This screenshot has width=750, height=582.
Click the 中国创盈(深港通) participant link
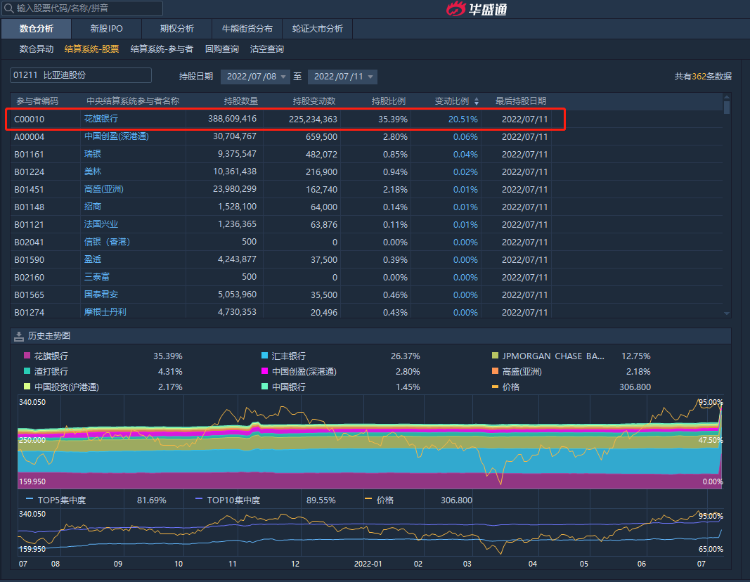(x=116, y=136)
